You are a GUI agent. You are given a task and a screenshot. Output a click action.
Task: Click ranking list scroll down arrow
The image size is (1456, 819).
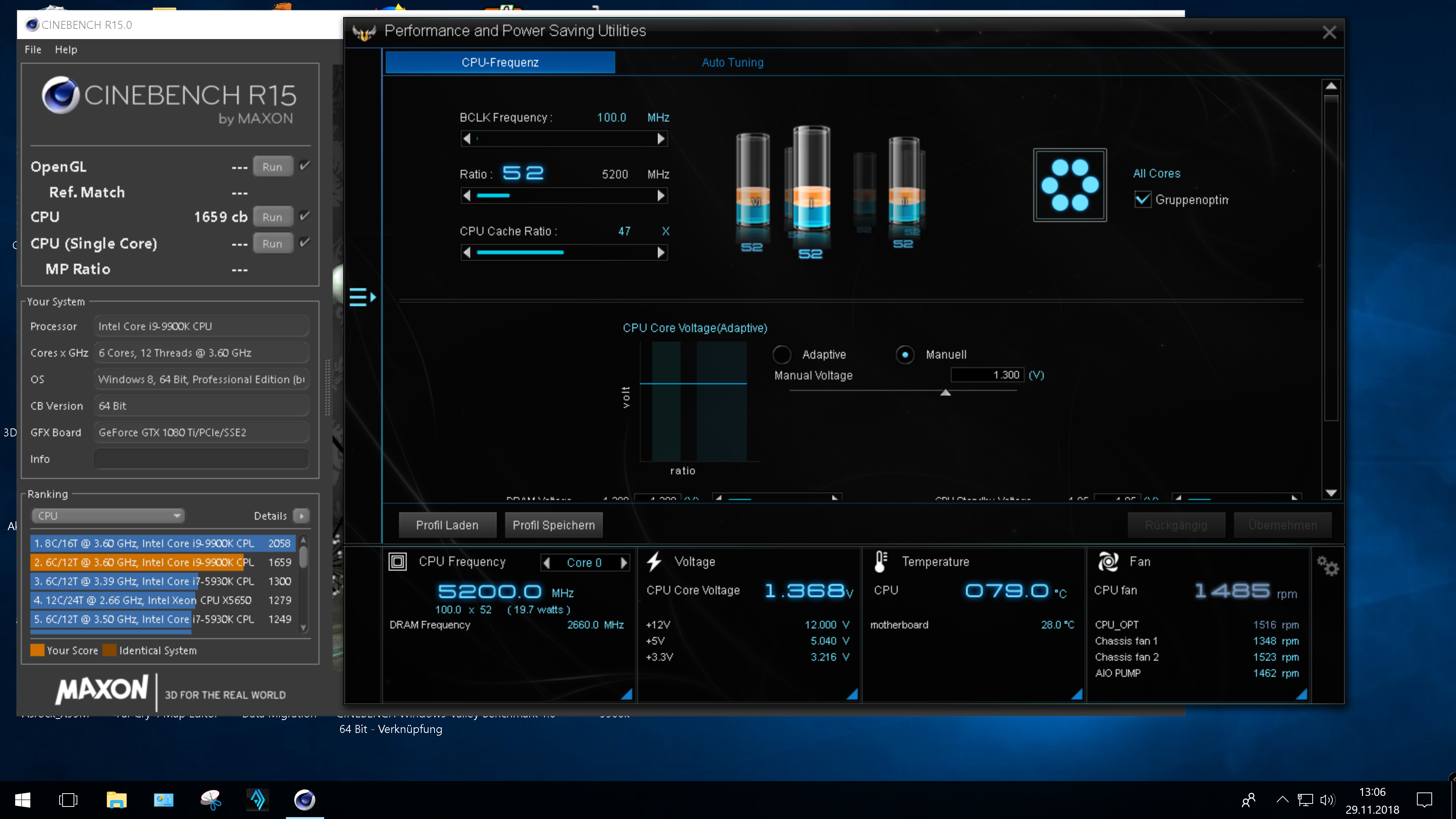[x=303, y=628]
